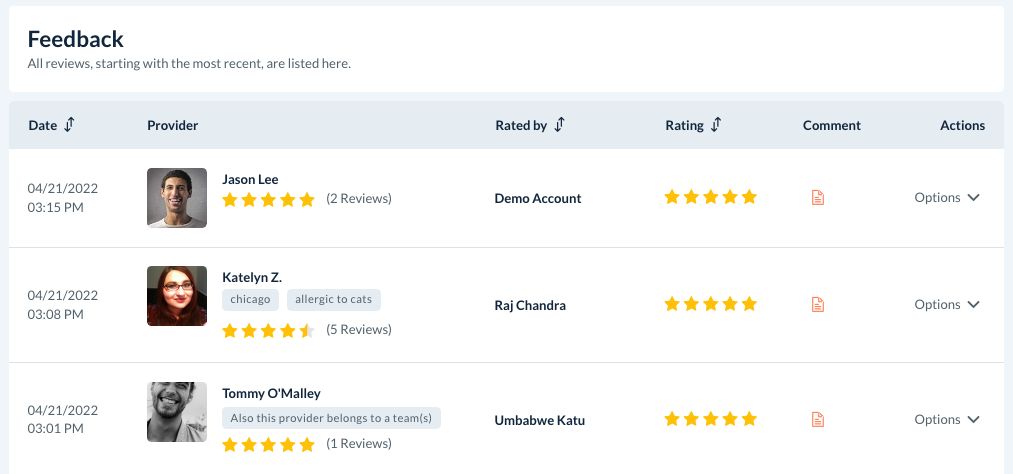The height and width of the screenshot is (474, 1013).
Task: Open comment icon for Tommy O'Malley review
Action: pos(818,419)
